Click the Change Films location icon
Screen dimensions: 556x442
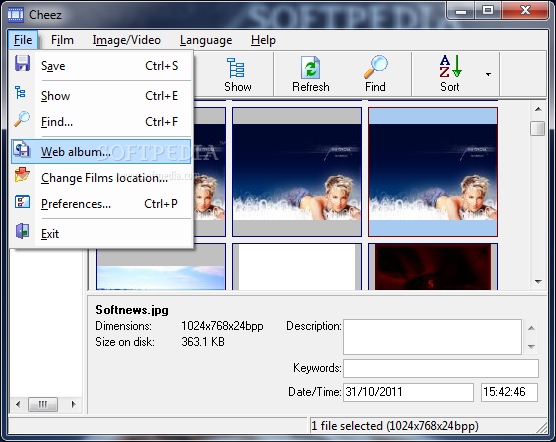coord(22,175)
